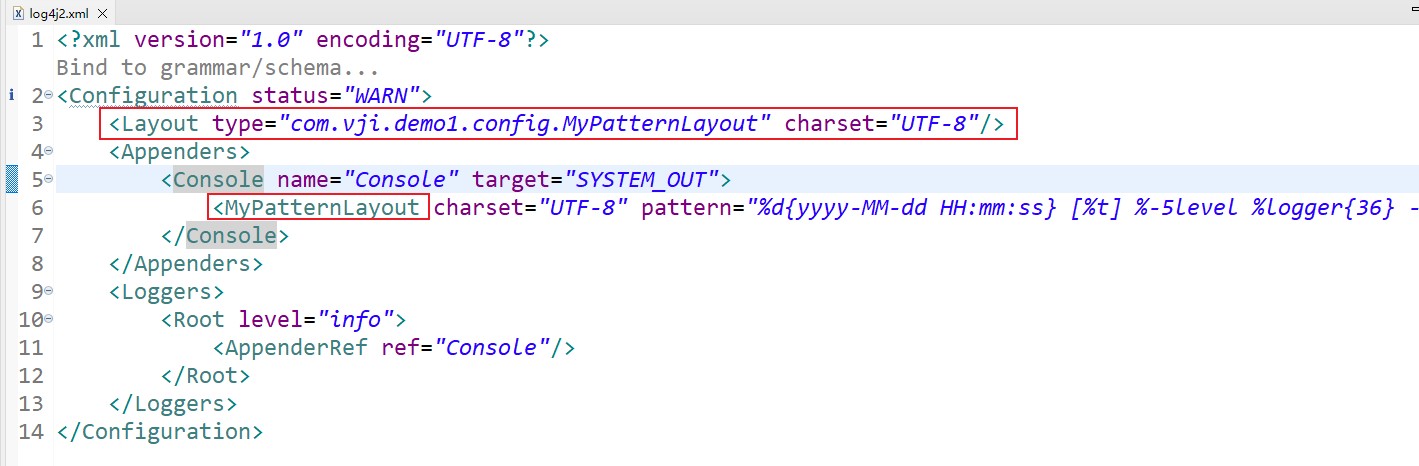Collapse the Appenders element on line 4

point(50,152)
